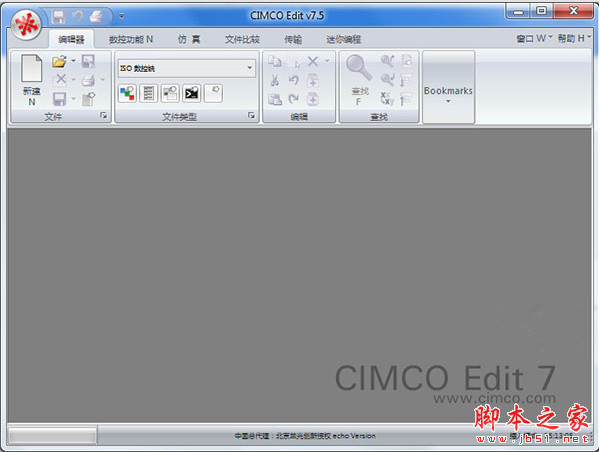Image resolution: width=600 pixels, height=452 pixels.
Task: Click the status bar text 中国总代理
Action: [x=305, y=436]
